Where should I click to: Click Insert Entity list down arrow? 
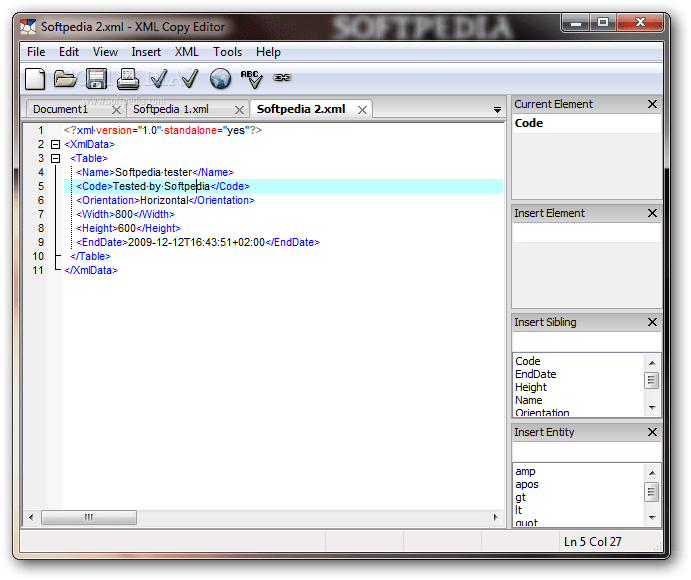[x=652, y=517]
